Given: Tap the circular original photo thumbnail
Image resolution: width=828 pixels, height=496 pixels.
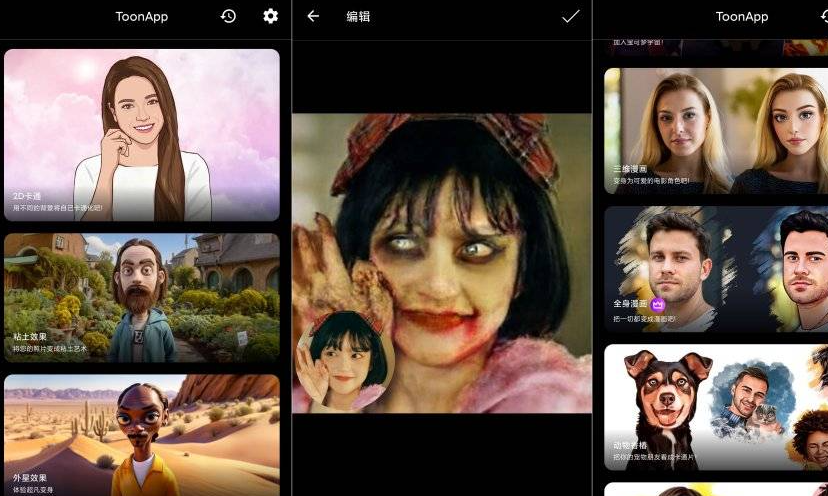Looking at the screenshot, I should pos(345,361).
